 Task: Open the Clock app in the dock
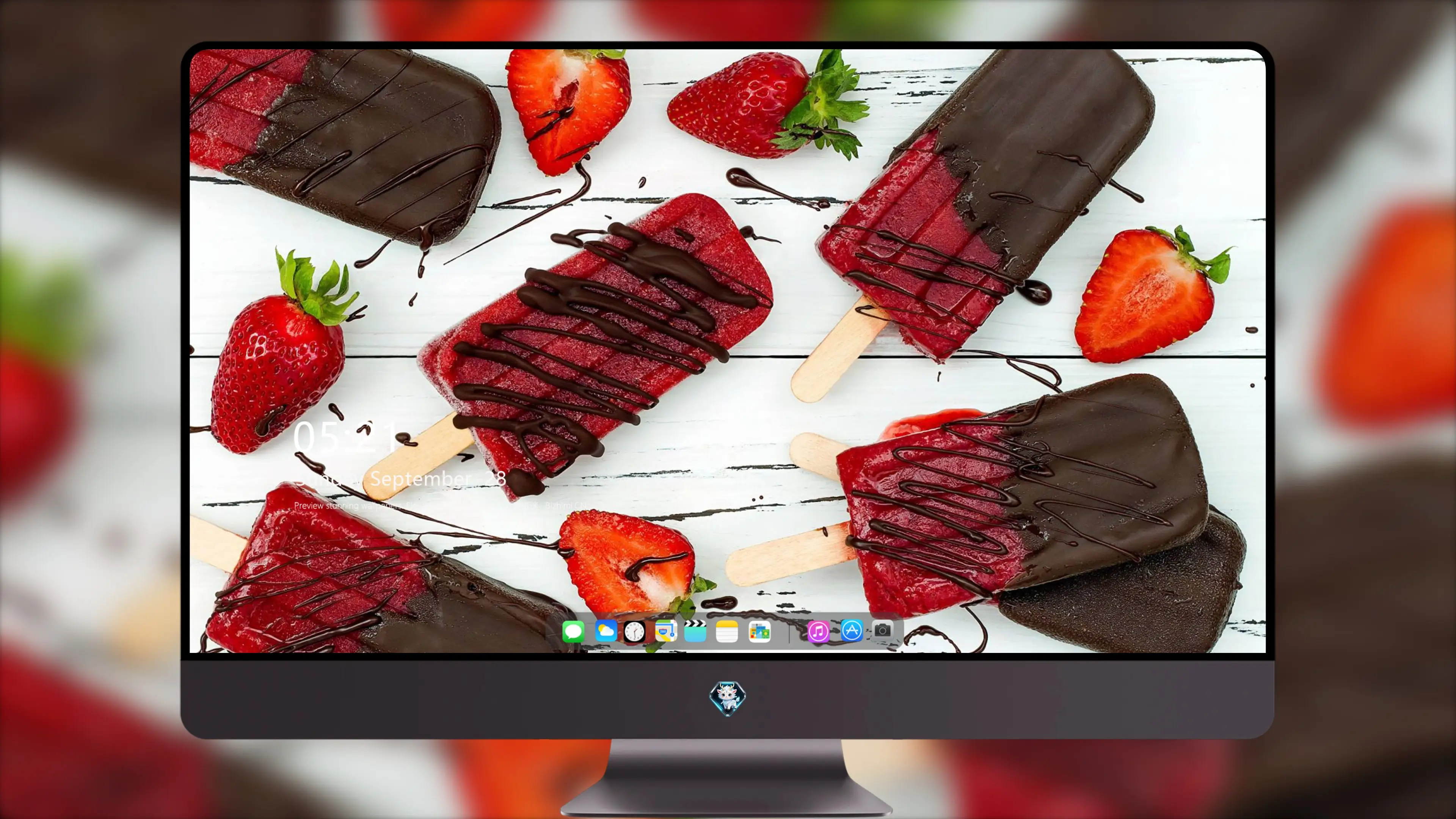[634, 631]
